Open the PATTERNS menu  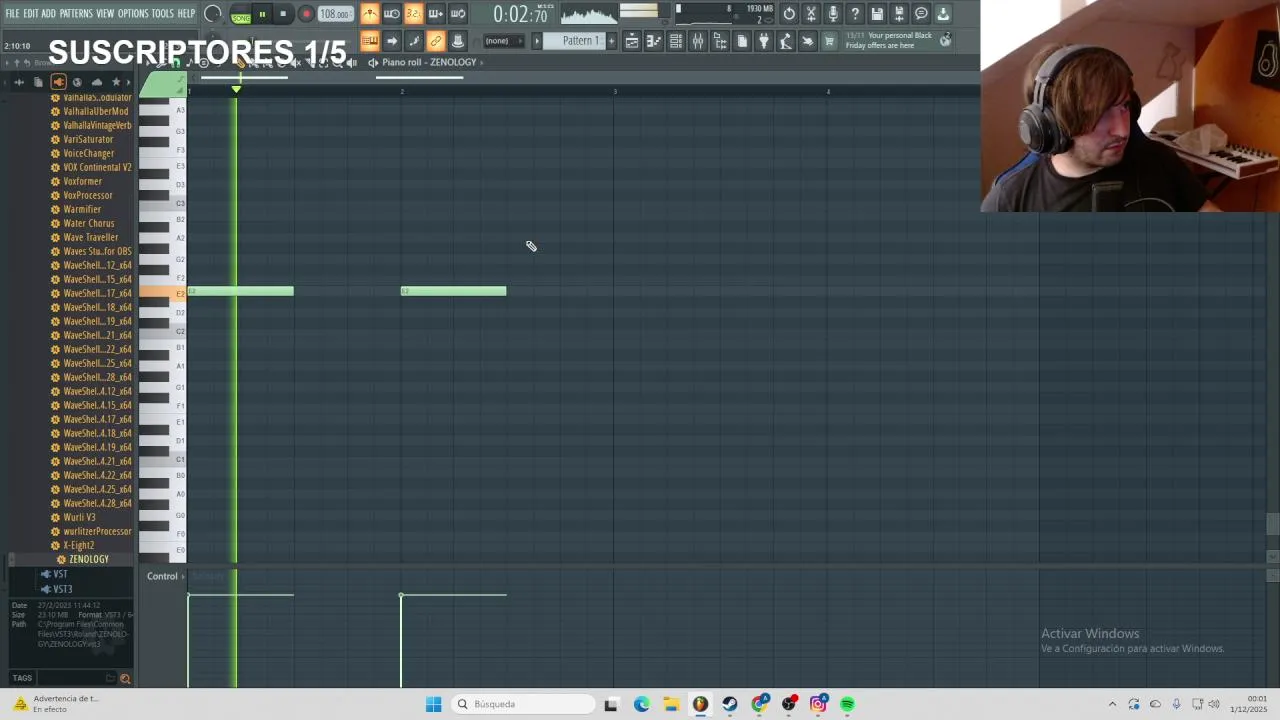[76, 14]
